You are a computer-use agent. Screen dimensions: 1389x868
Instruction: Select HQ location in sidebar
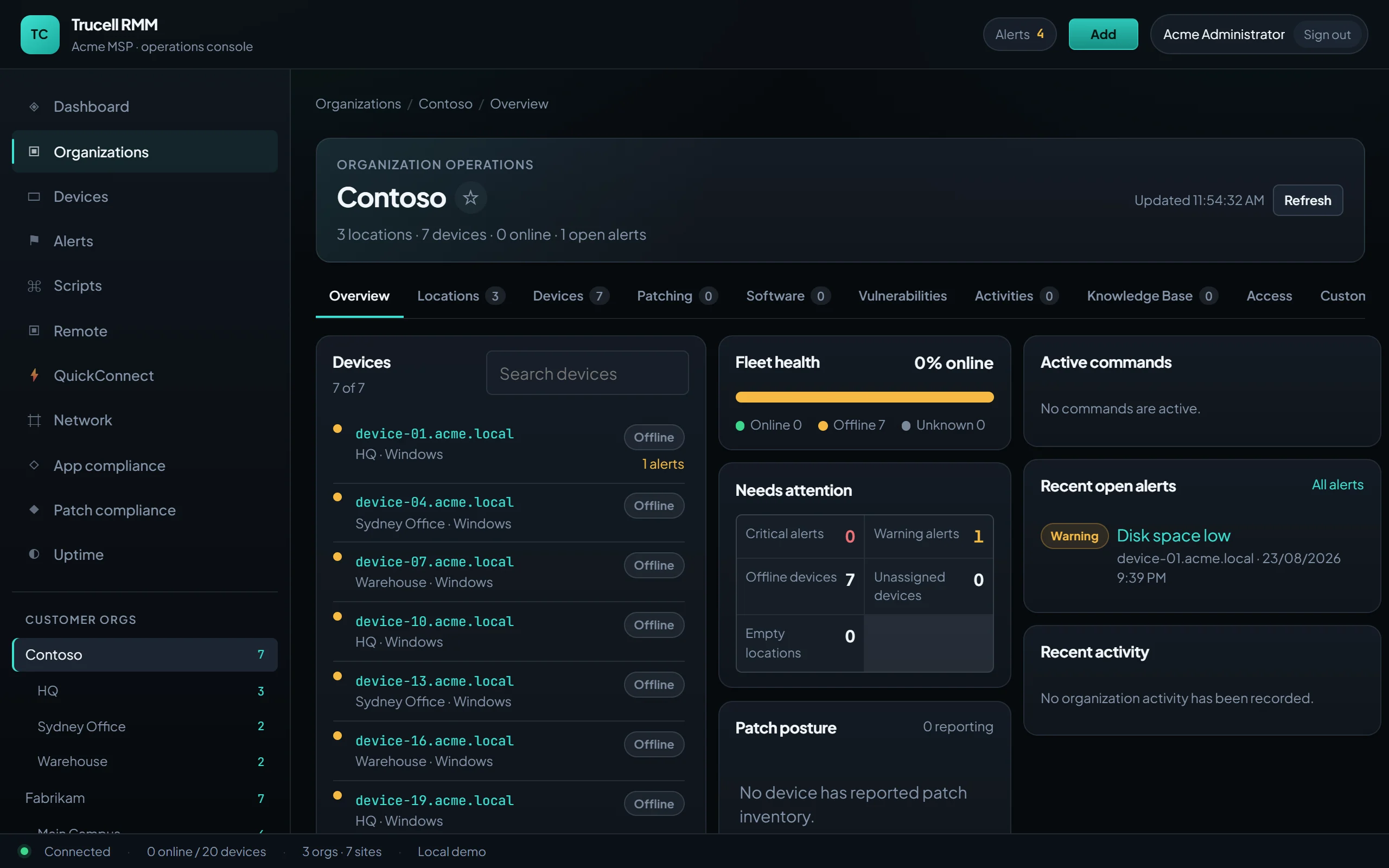(145, 691)
